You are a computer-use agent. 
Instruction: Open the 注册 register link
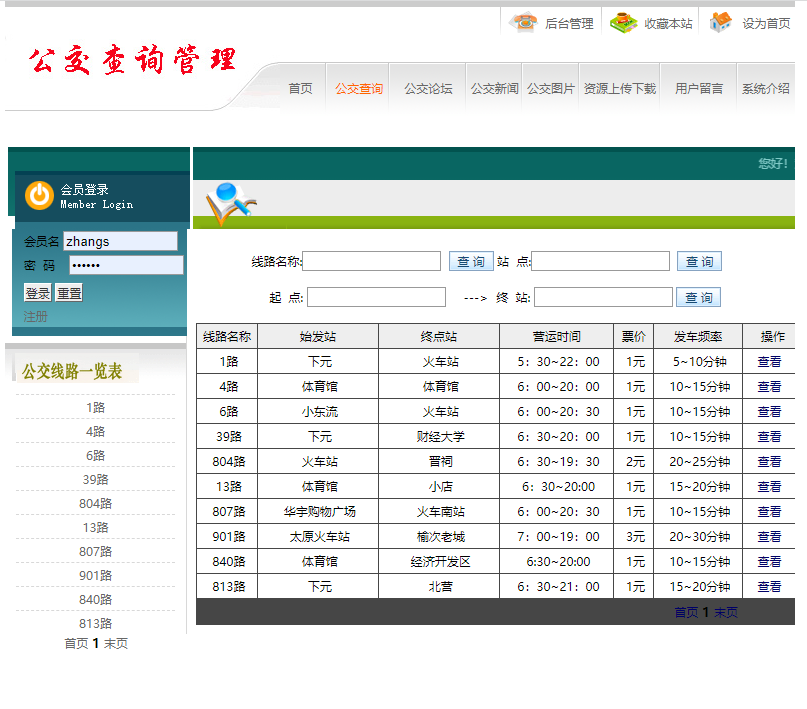[36, 316]
